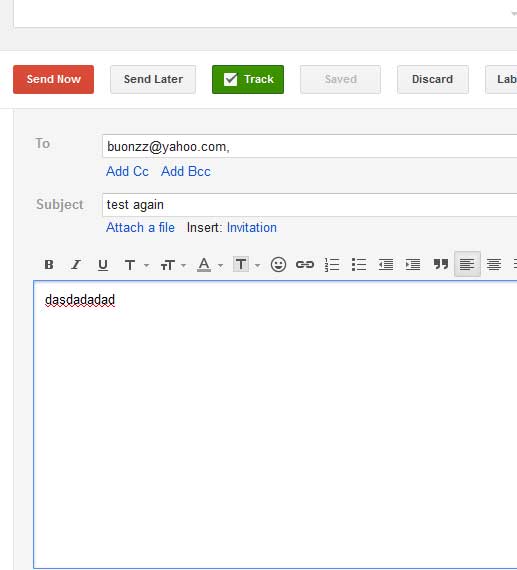Apply underline formatting
The height and width of the screenshot is (570, 517).
tap(103, 265)
